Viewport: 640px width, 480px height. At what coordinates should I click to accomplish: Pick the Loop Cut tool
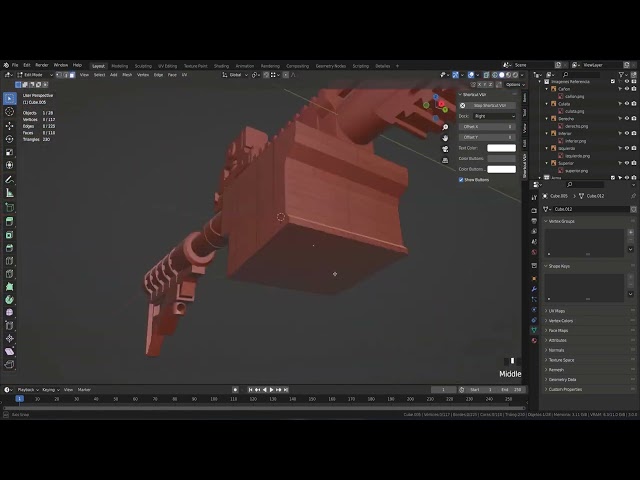point(10,261)
